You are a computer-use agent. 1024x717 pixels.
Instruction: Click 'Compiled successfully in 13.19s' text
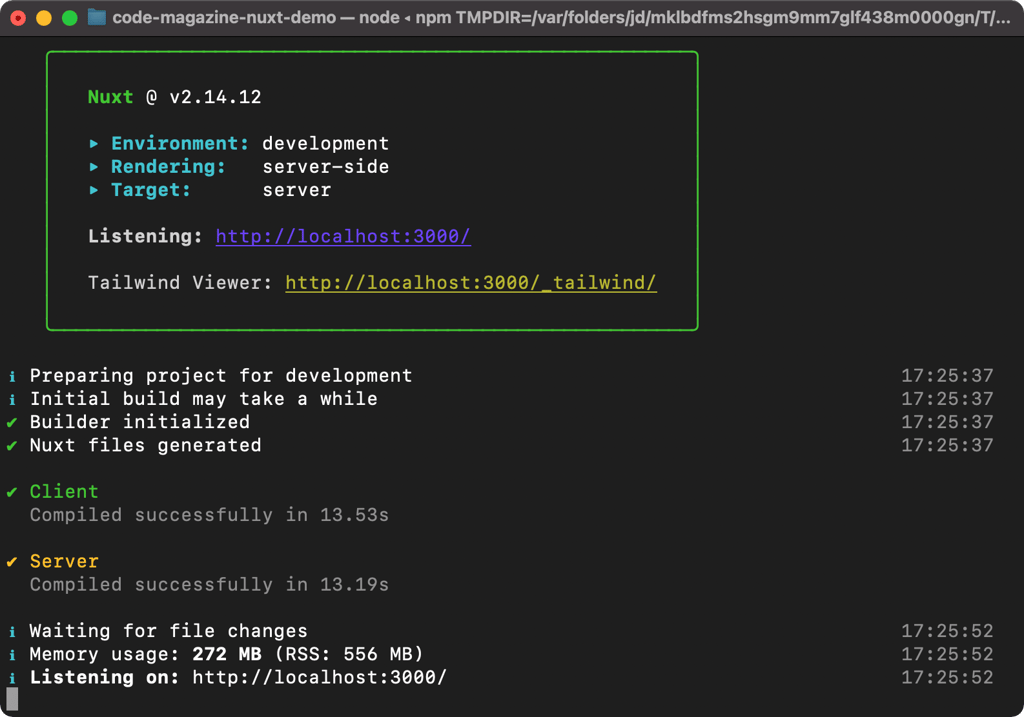point(209,584)
